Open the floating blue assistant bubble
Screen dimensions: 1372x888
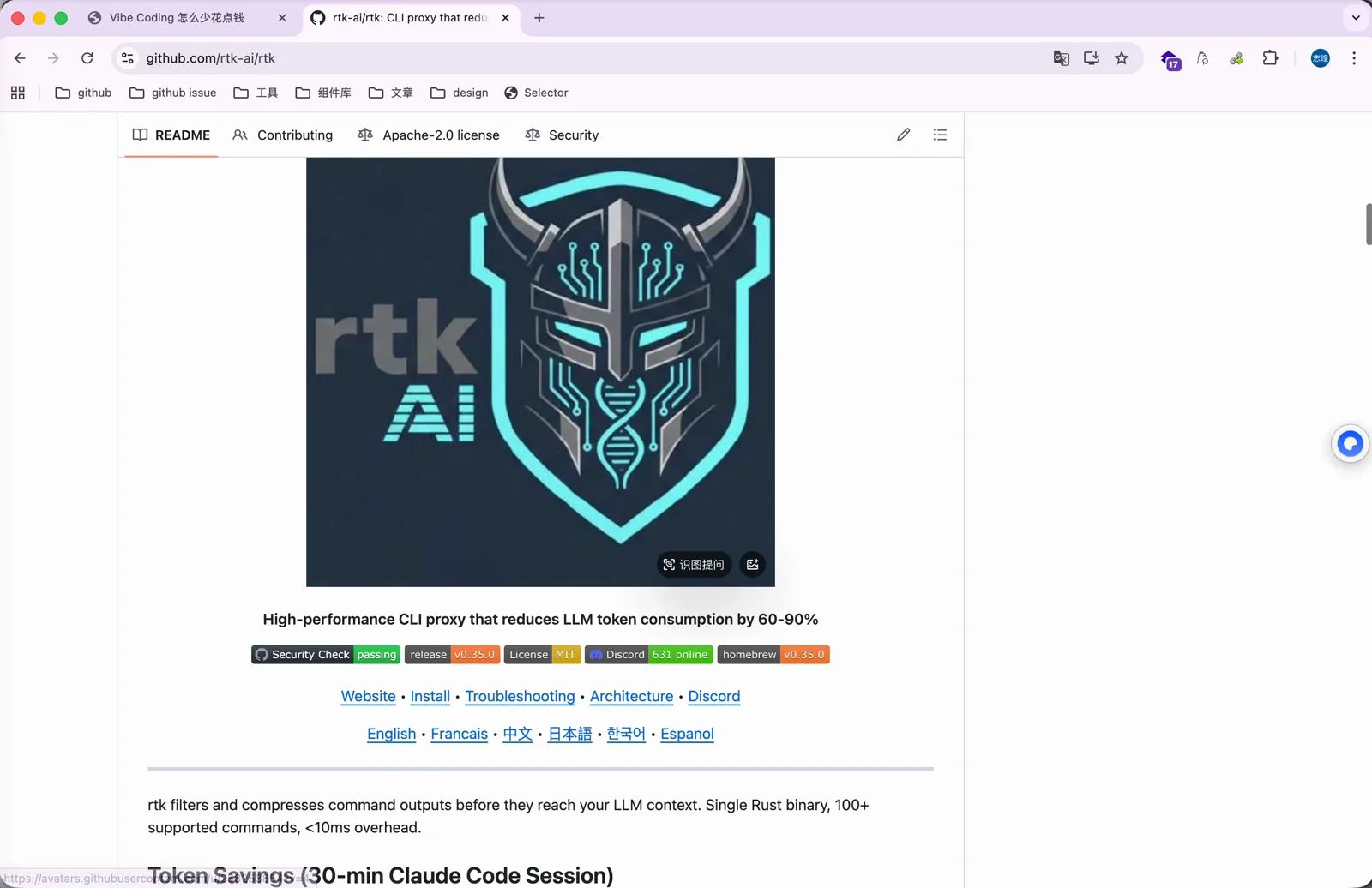tap(1350, 443)
